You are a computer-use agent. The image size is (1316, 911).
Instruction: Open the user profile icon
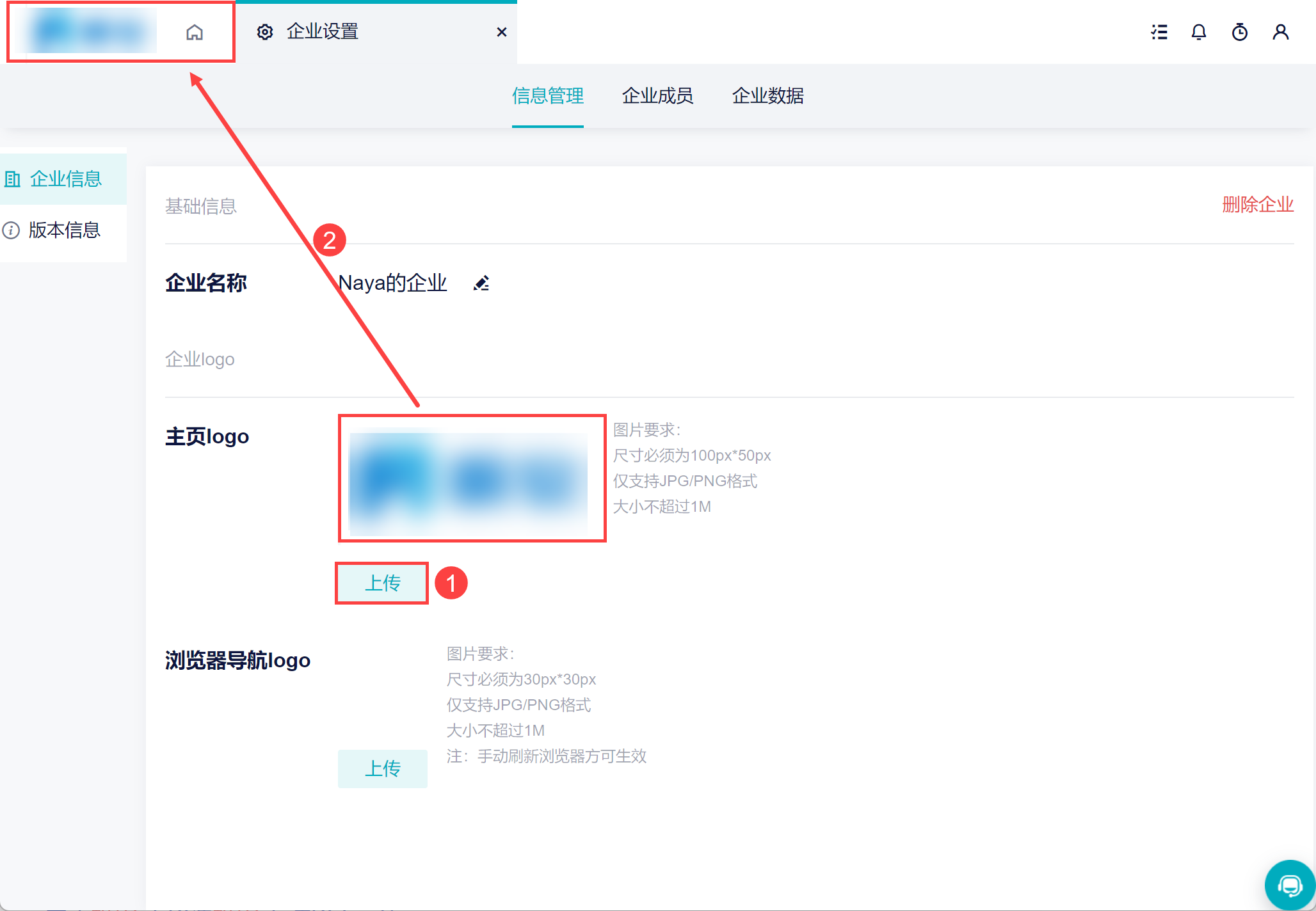[x=1281, y=32]
